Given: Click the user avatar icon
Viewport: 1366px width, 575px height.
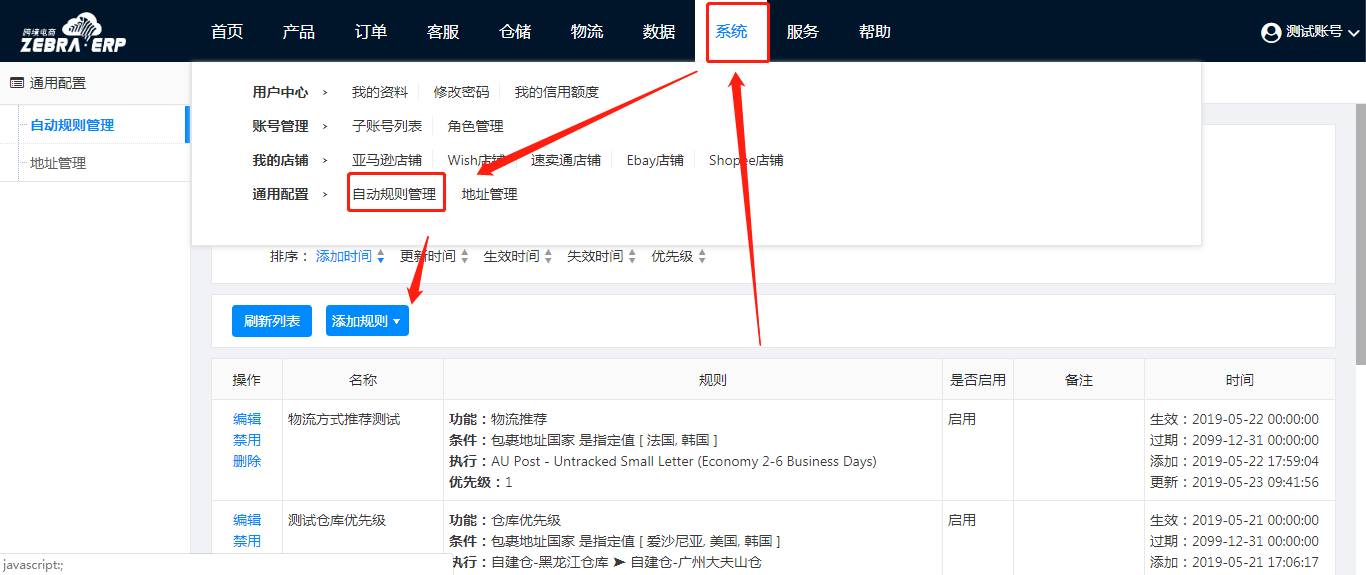Looking at the screenshot, I should (x=1271, y=32).
